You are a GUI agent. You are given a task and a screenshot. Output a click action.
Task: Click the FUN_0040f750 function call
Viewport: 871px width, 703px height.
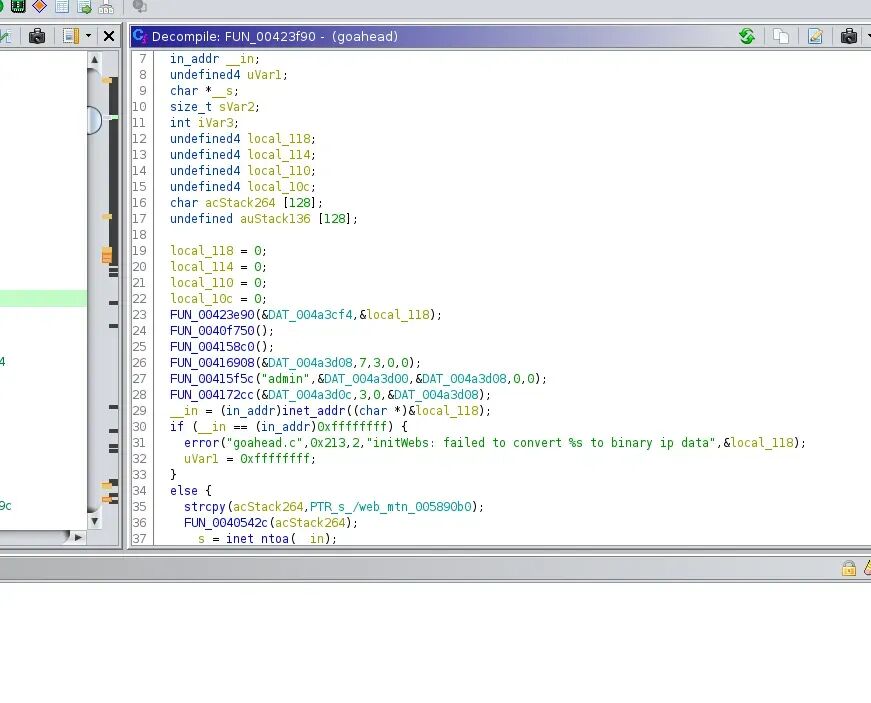[212, 331]
